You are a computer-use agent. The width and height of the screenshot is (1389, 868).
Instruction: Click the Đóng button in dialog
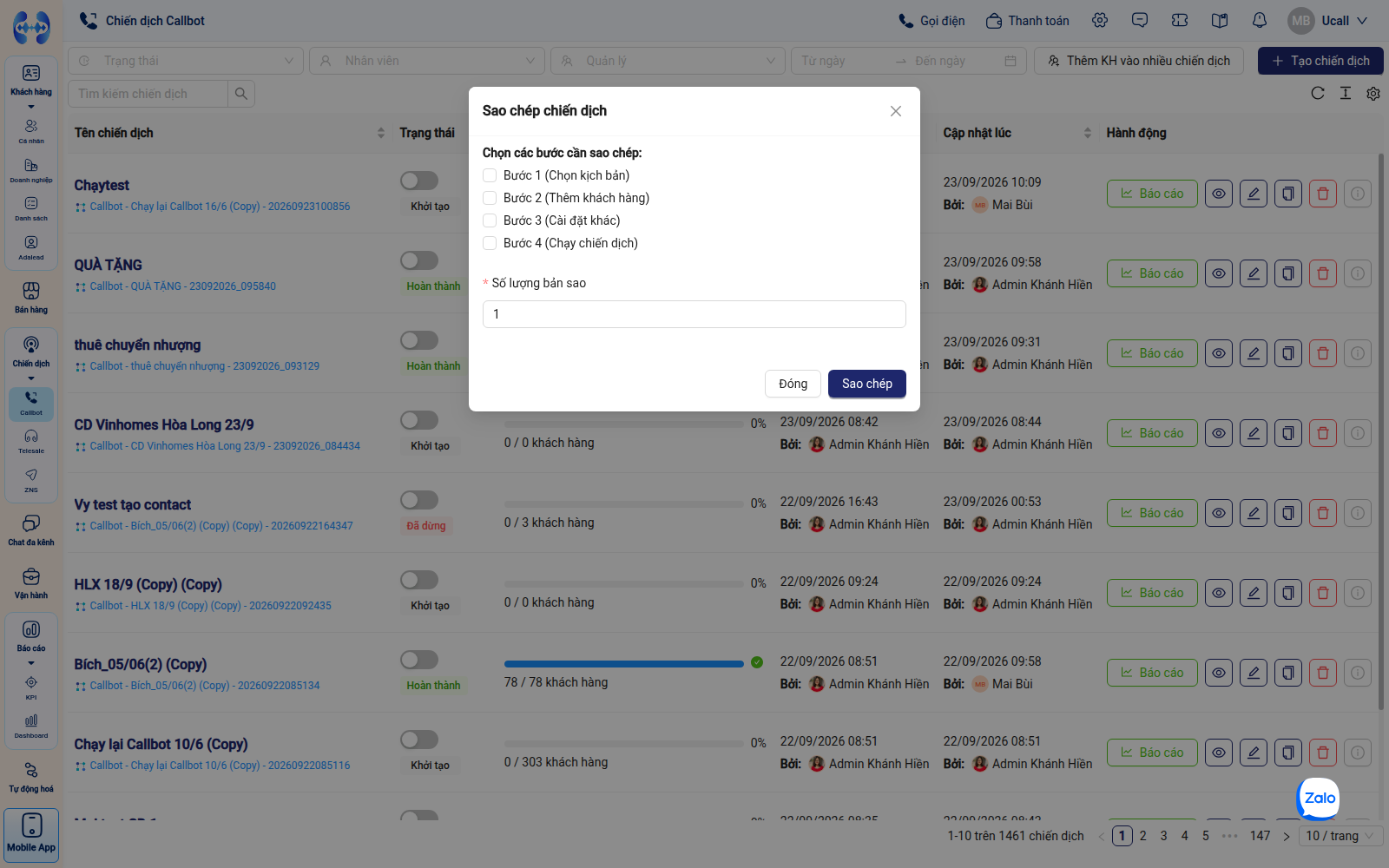click(x=793, y=384)
